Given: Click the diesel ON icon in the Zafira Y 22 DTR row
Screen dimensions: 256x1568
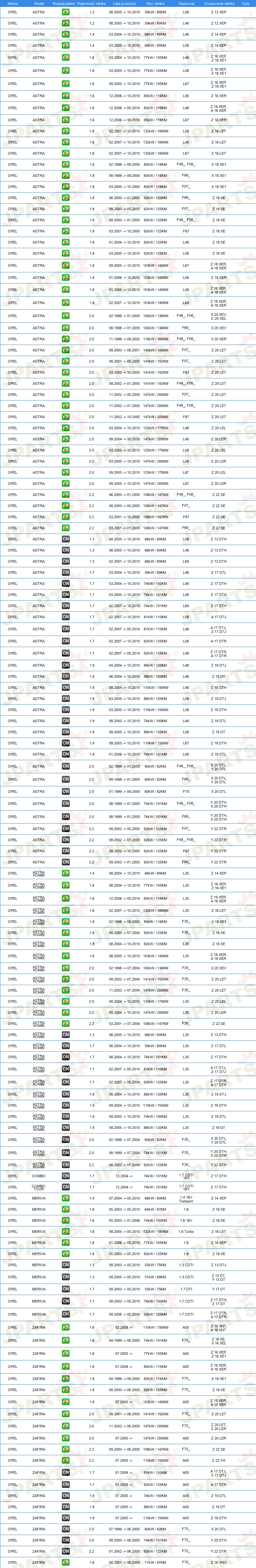Looking at the screenshot, I should [x=66, y=1551].
